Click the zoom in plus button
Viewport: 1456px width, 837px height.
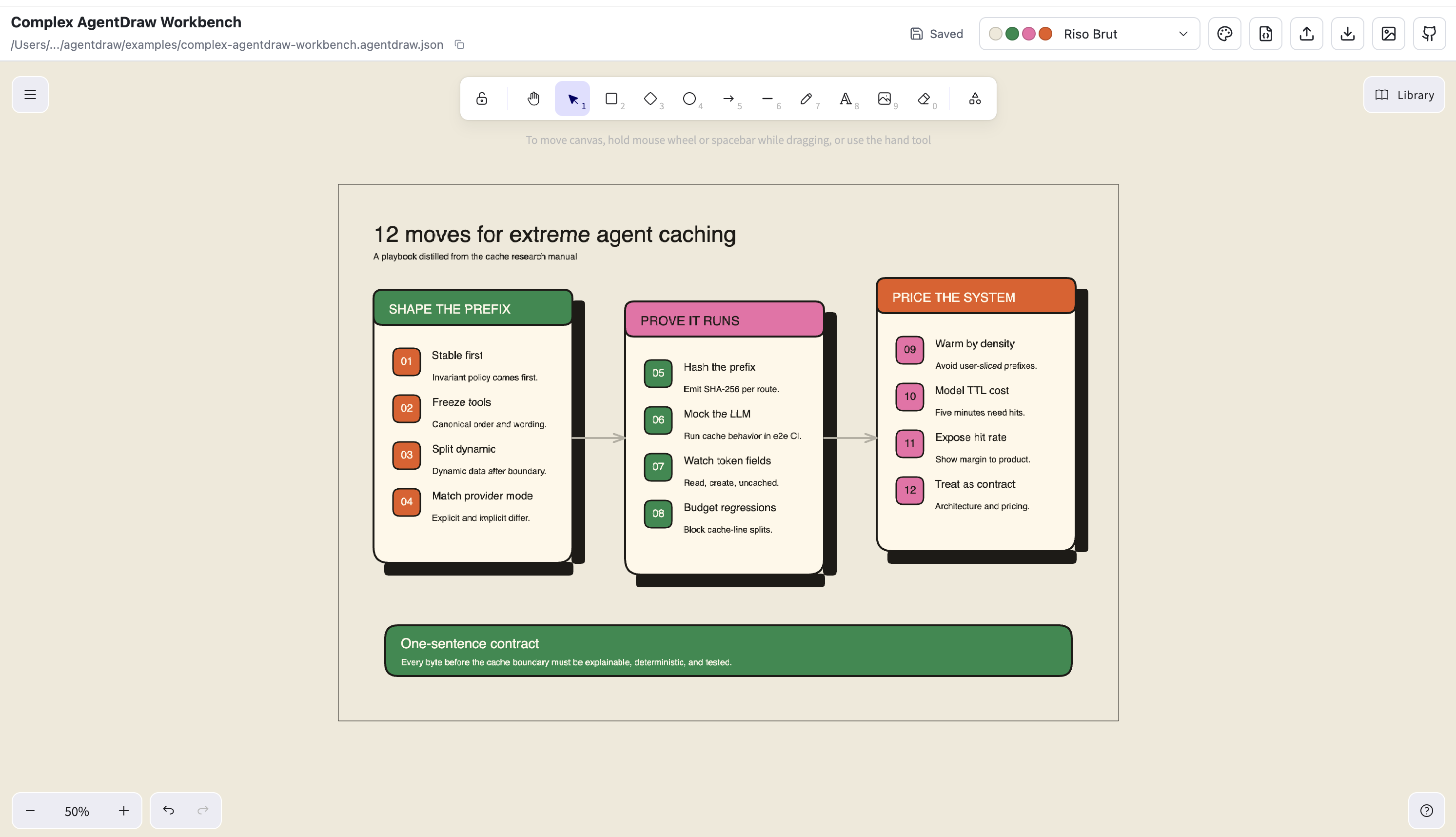[x=123, y=811]
